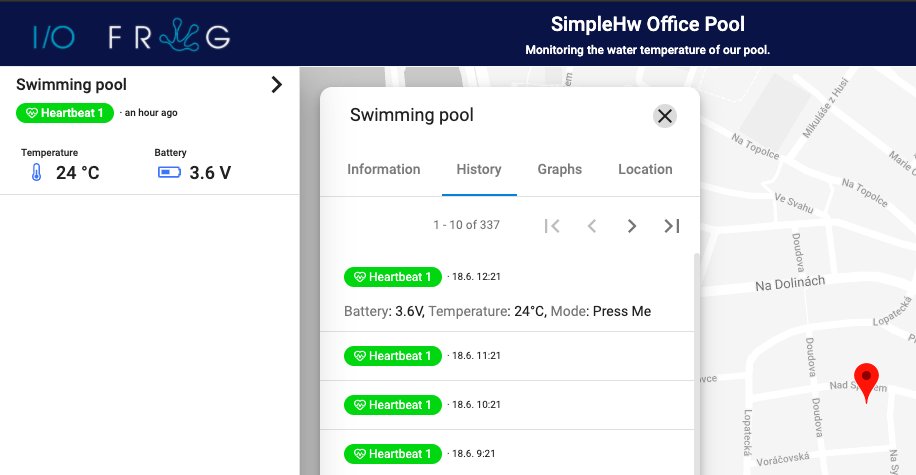
Task: Click the '24 °C' temperature value
Action: [x=78, y=173]
